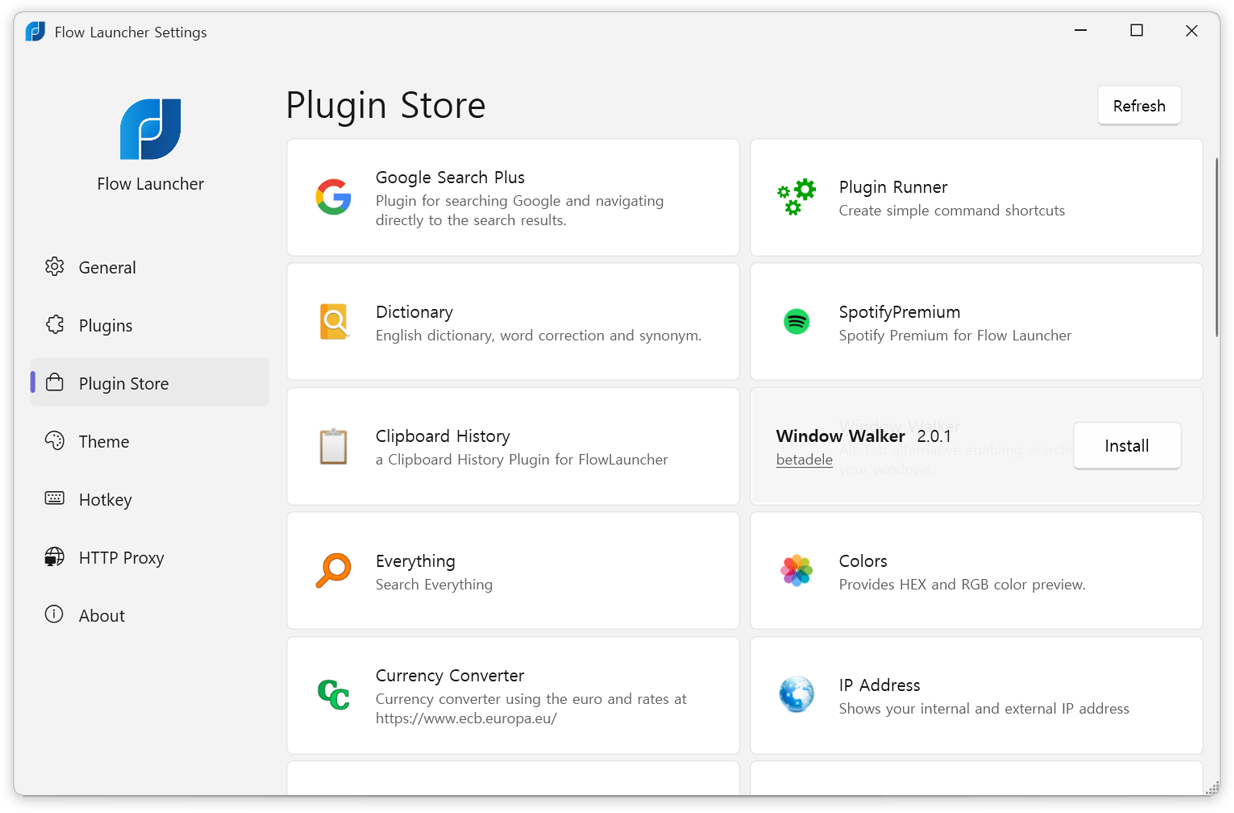
Task: Click the Dictionary magnifier book icon
Action: point(334,322)
